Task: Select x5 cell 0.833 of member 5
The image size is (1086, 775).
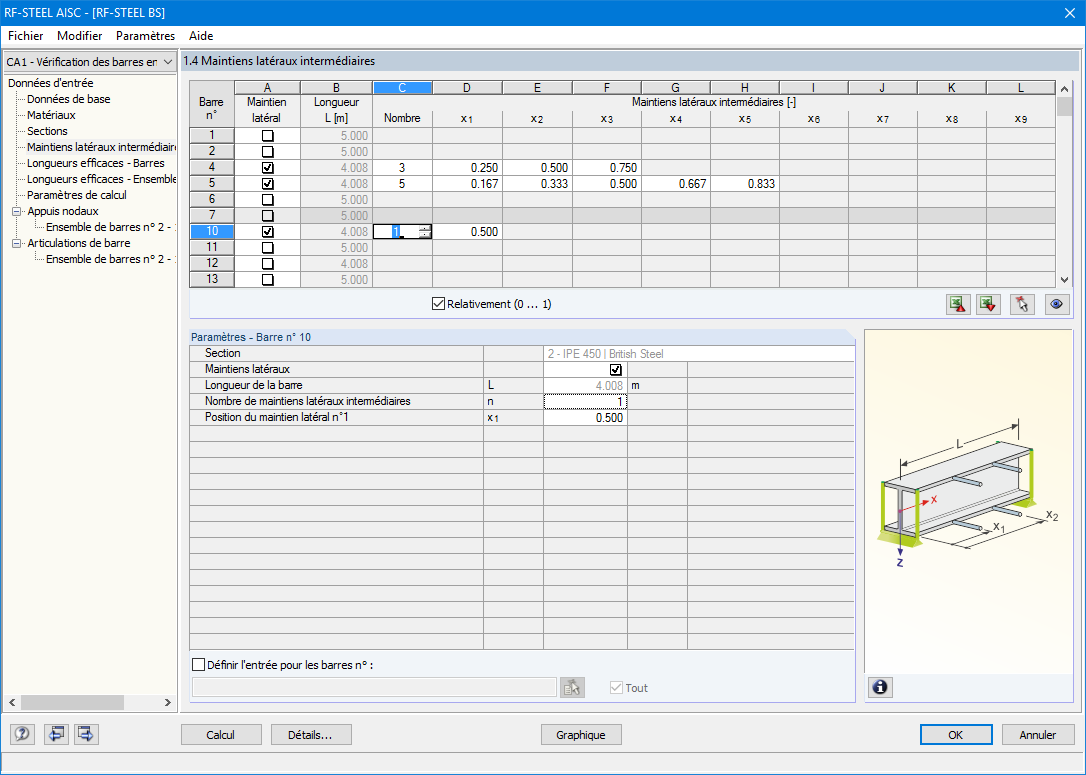Action: point(745,184)
